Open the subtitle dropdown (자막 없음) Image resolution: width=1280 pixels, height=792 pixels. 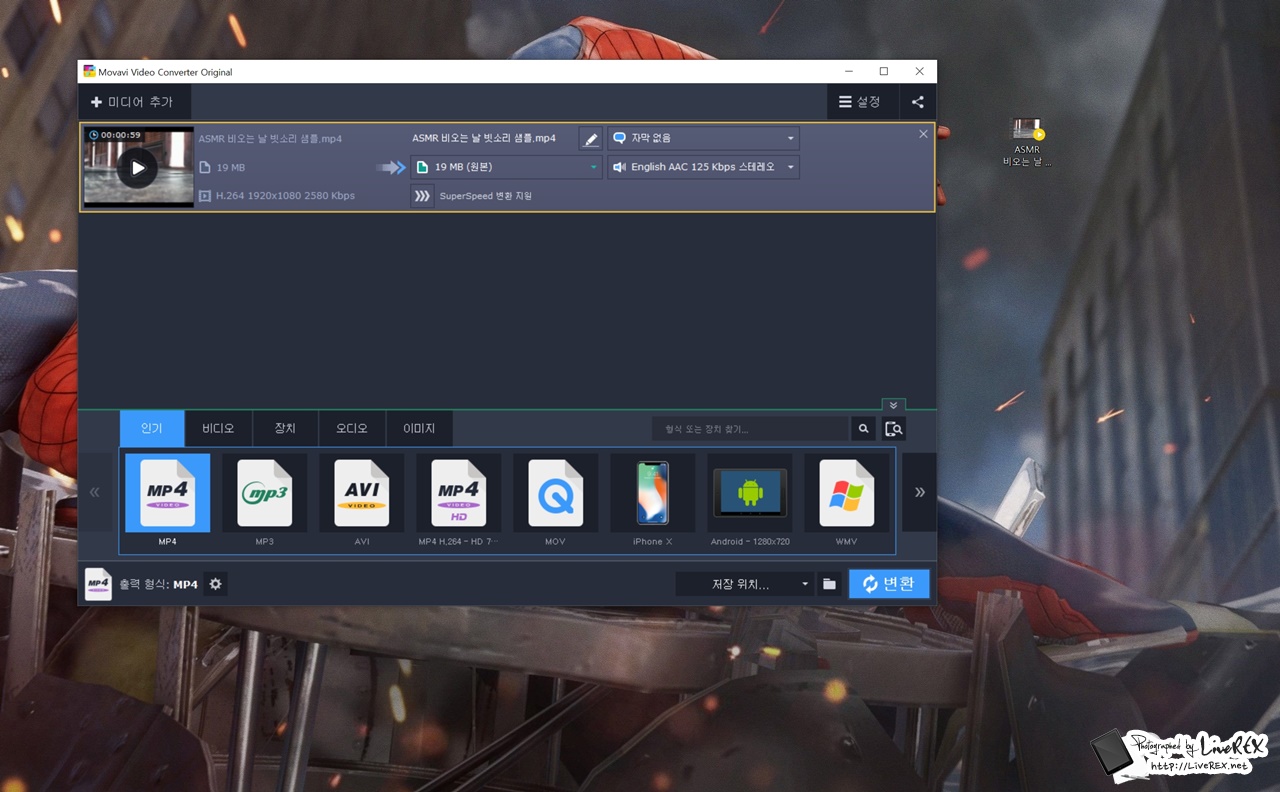point(704,138)
